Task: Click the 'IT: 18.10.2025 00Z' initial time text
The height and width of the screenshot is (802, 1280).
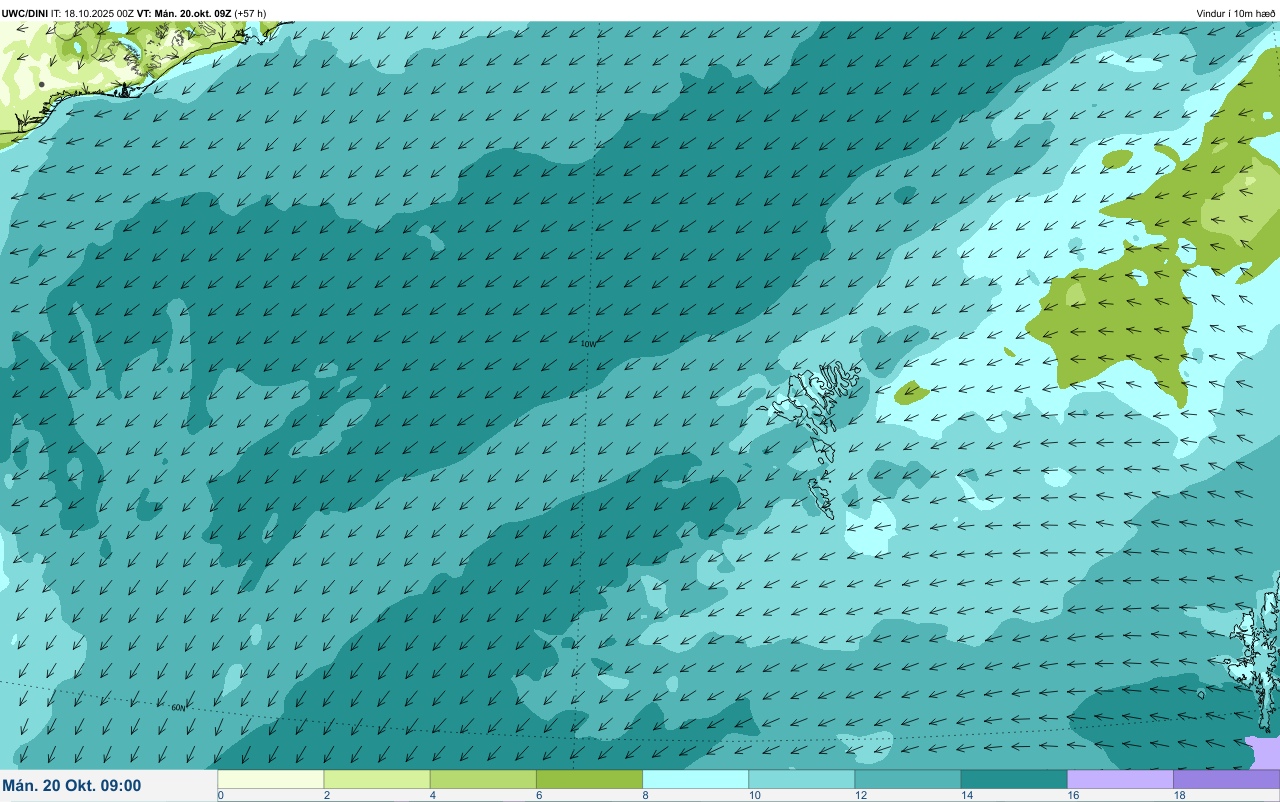Action: click(x=93, y=13)
